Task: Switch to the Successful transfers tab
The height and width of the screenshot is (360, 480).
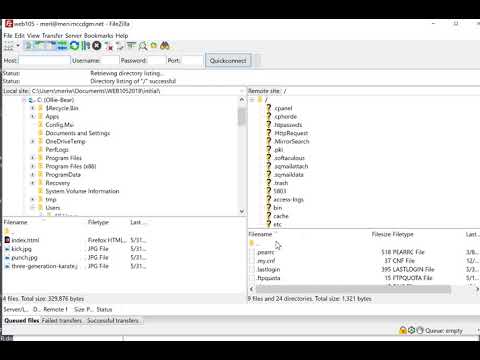Action: click(113, 321)
